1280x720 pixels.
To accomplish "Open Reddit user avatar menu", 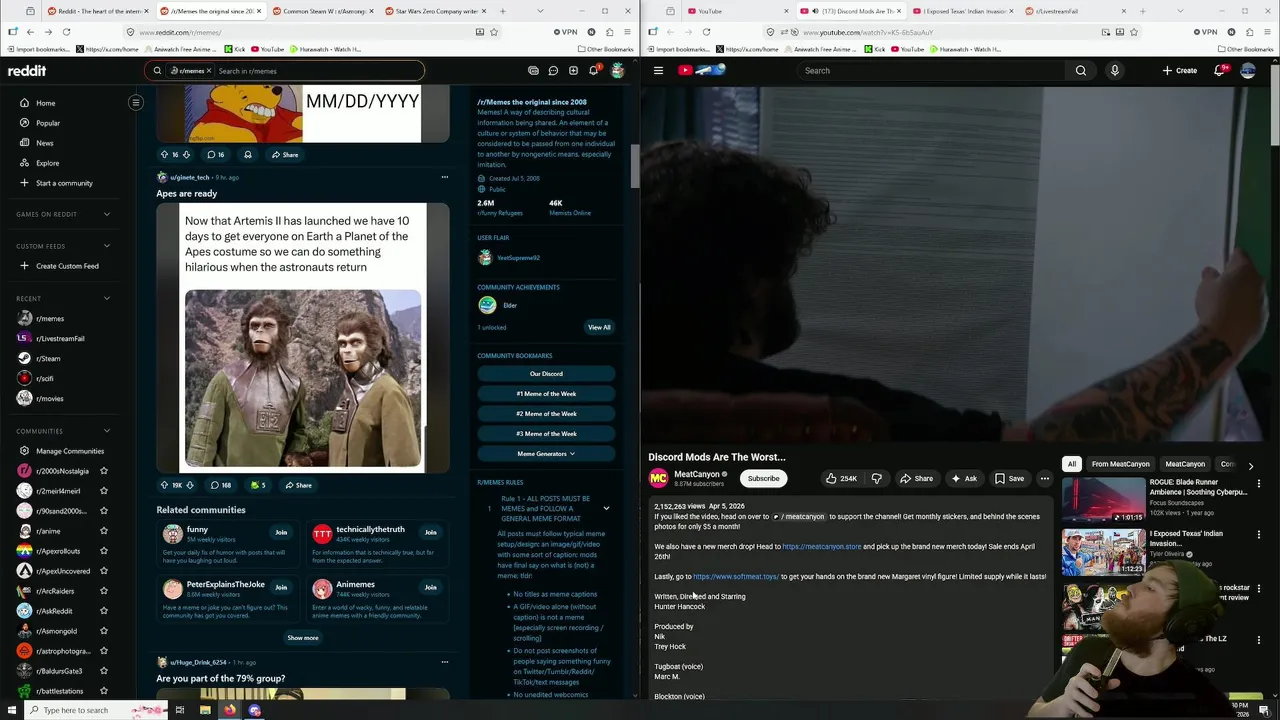I will pos(618,71).
